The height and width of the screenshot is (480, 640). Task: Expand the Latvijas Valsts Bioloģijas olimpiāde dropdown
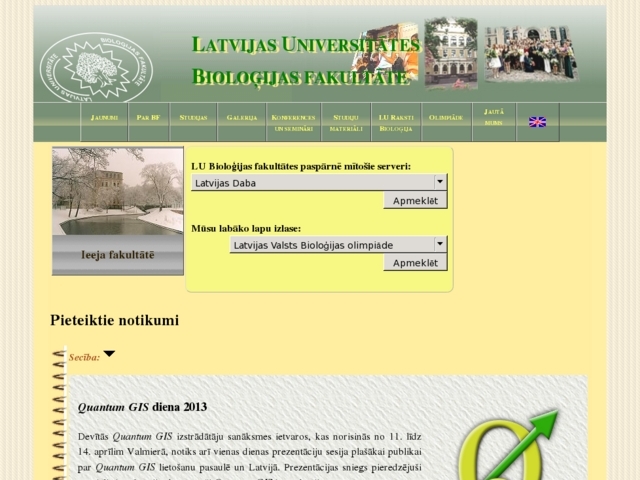pyautogui.click(x=338, y=245)
